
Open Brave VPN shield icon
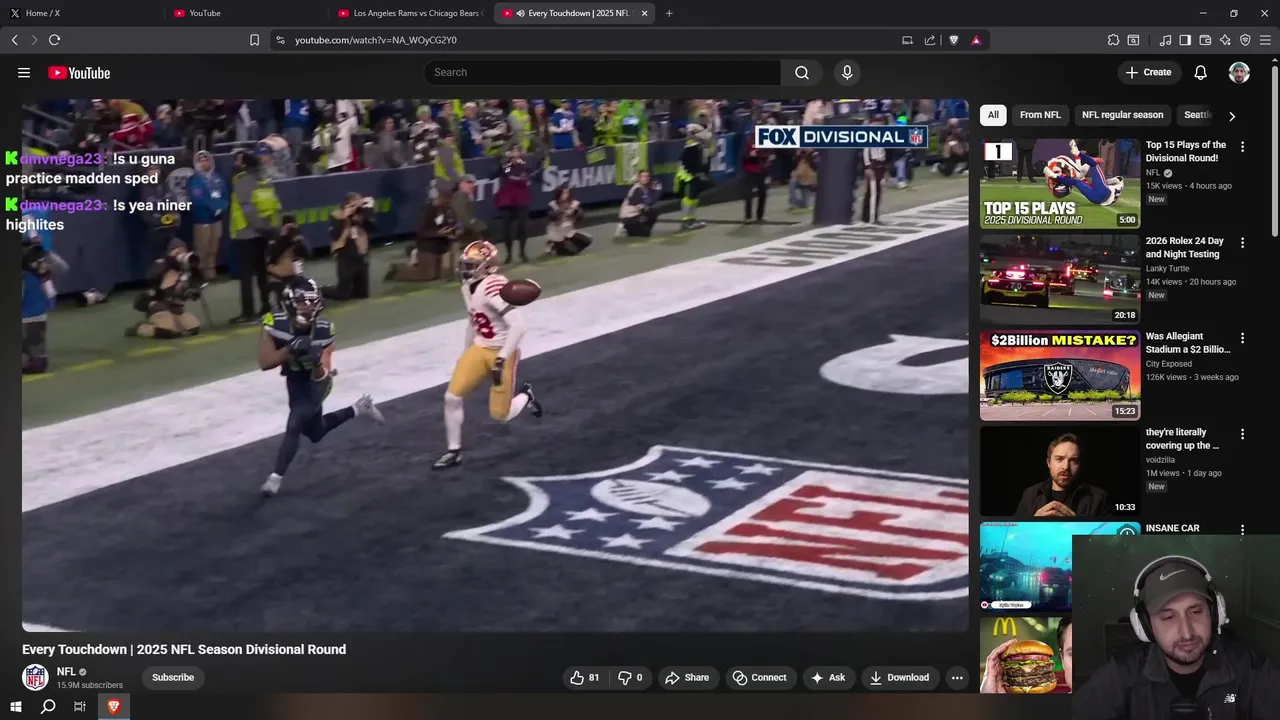pyautogui.click(x=1245, y=40)
